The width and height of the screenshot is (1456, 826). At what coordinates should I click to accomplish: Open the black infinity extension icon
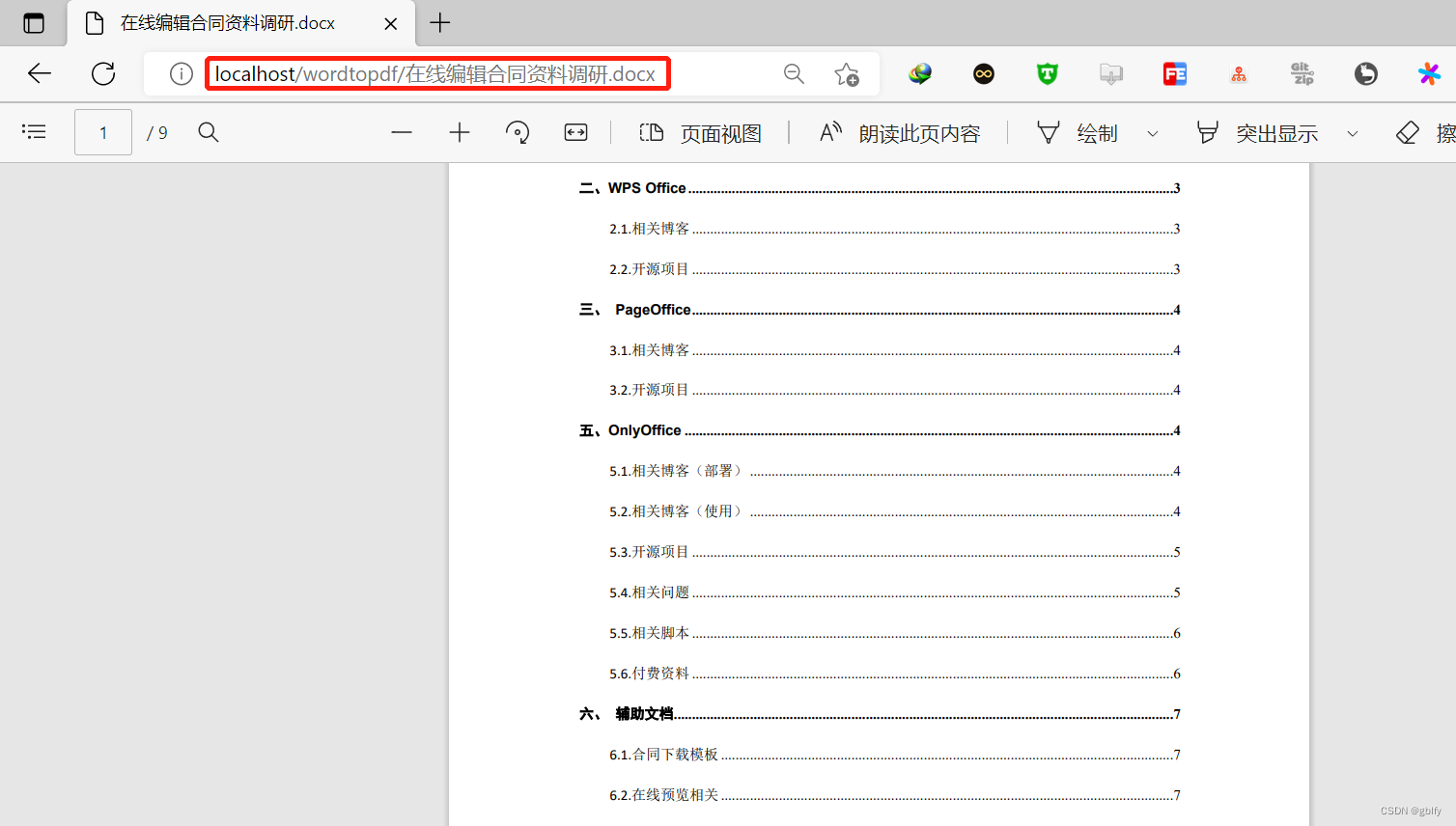coord(984,73)
